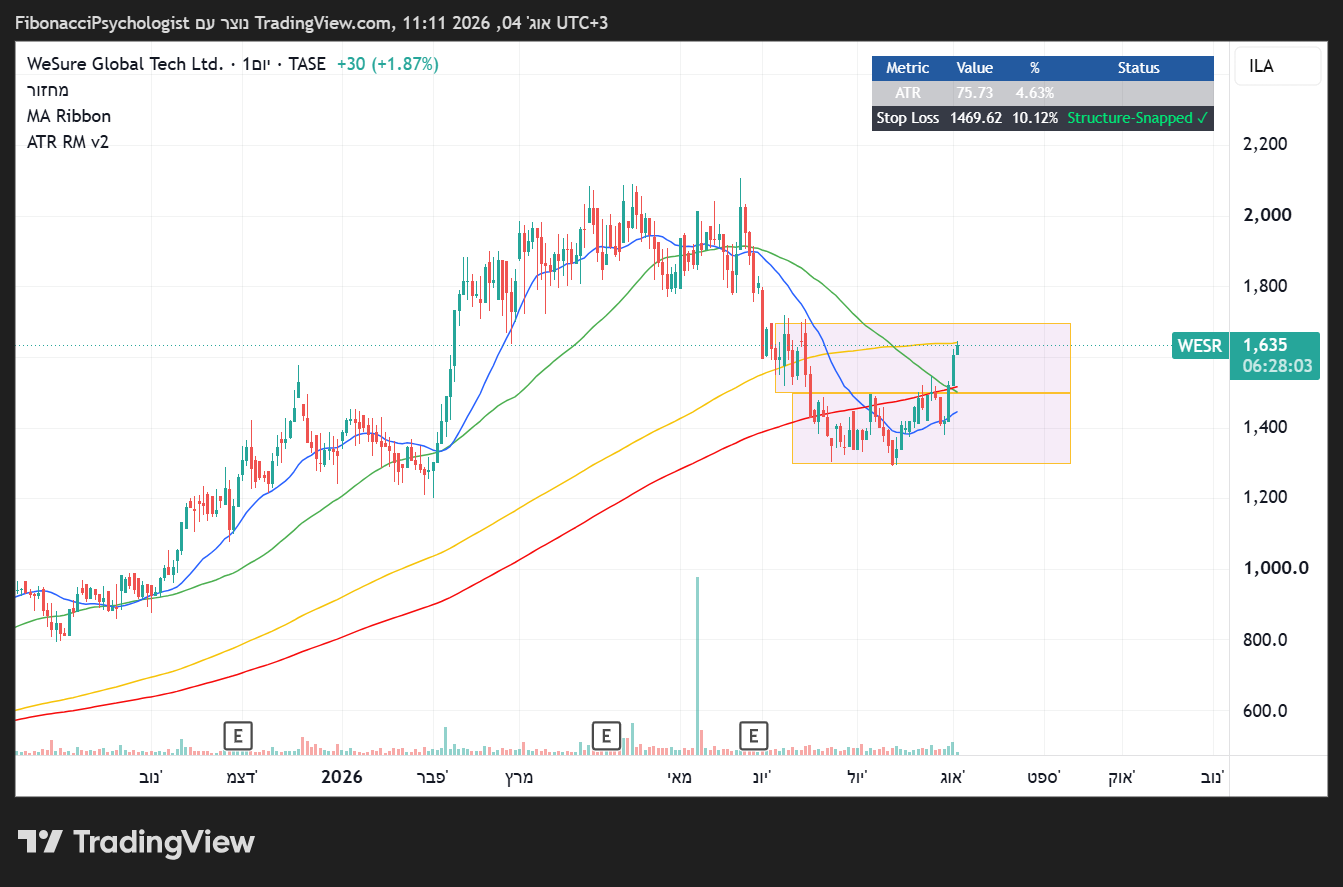Click the 1,400 price axis label
The image size is (1343, 887).
tap(1265, 427)
